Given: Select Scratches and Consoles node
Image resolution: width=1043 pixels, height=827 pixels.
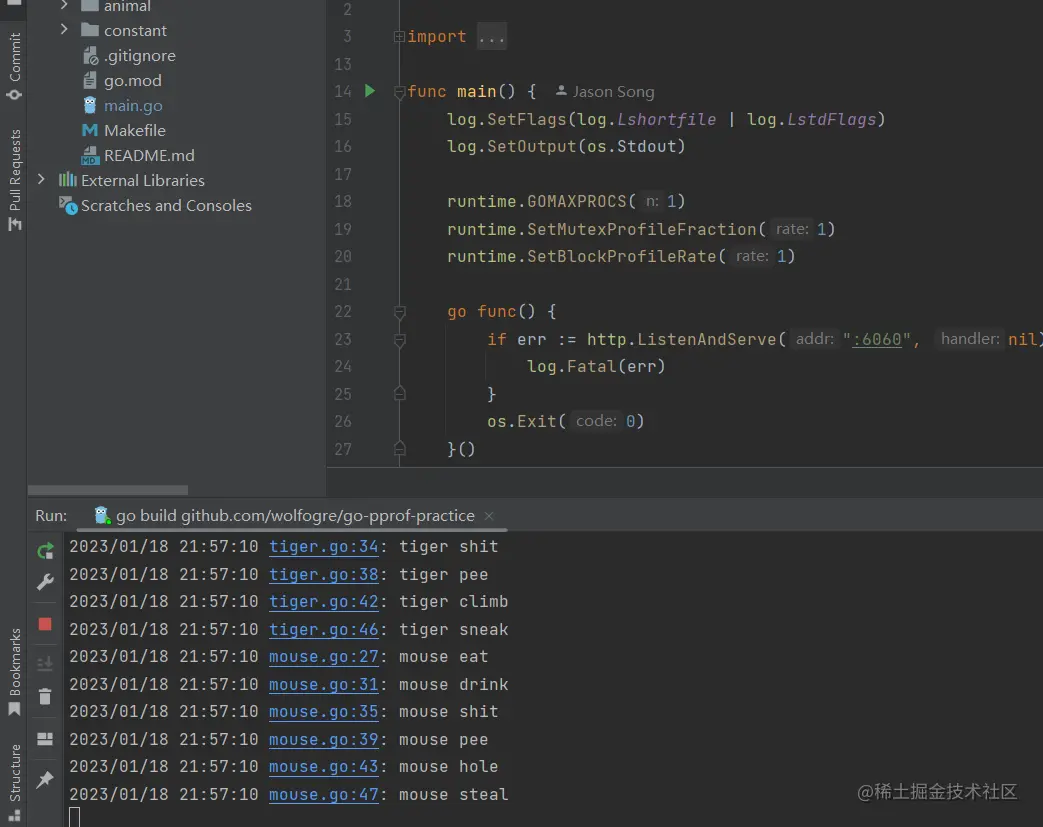Looking at the screenshot, I should coord(166,206).
